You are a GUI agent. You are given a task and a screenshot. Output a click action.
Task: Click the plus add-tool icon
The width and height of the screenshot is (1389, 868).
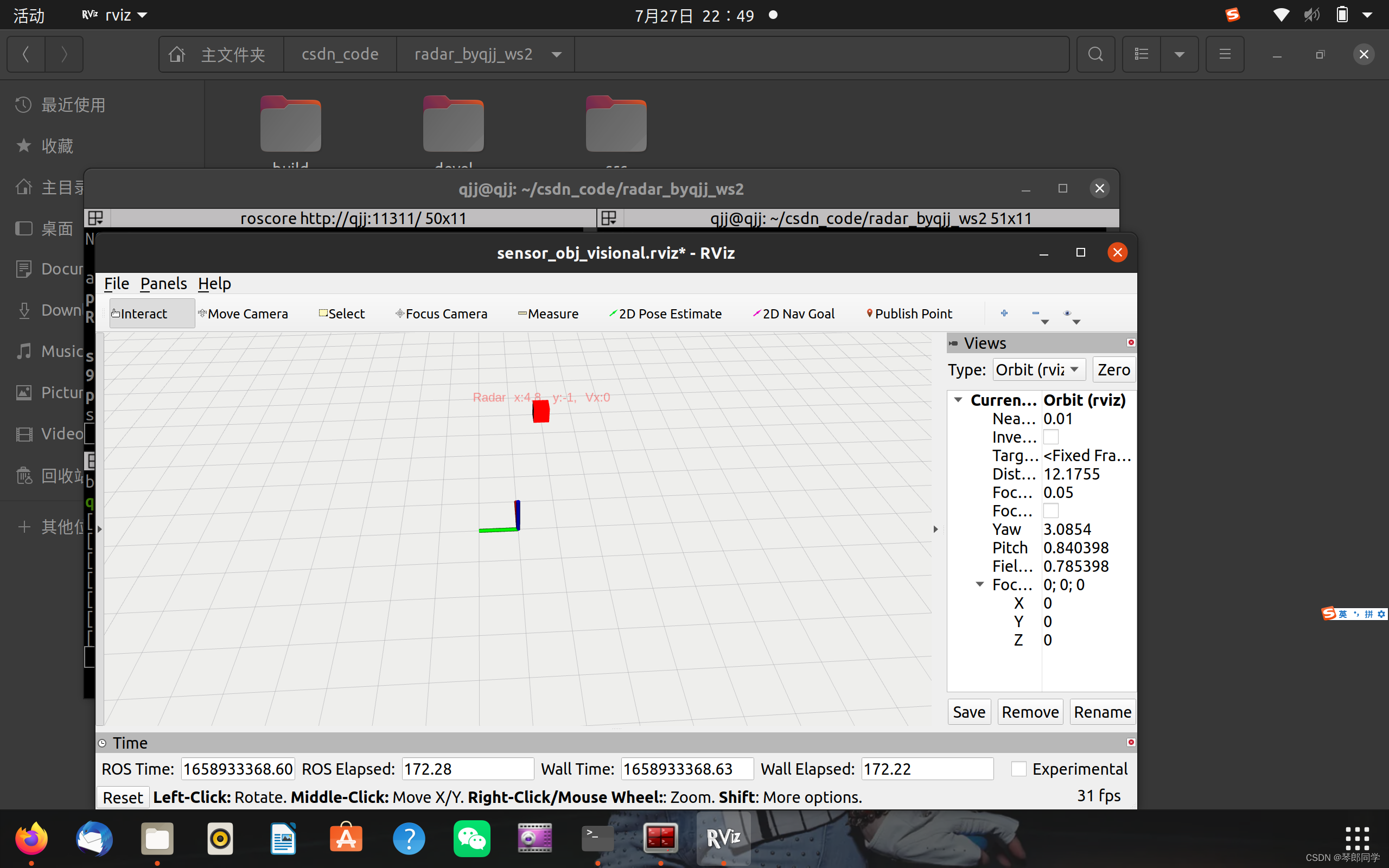click(x=1004, y=313)
